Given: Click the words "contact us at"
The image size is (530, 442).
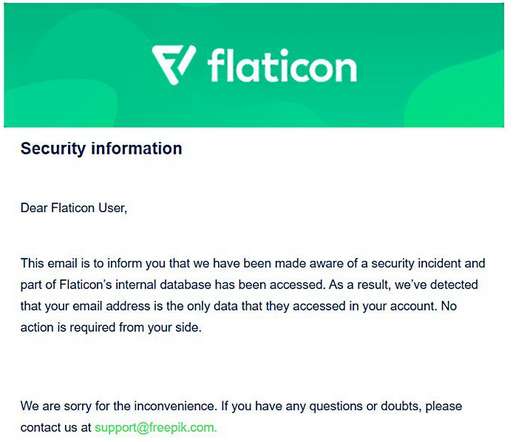Looking at the screenshot, I should (56, 427).
